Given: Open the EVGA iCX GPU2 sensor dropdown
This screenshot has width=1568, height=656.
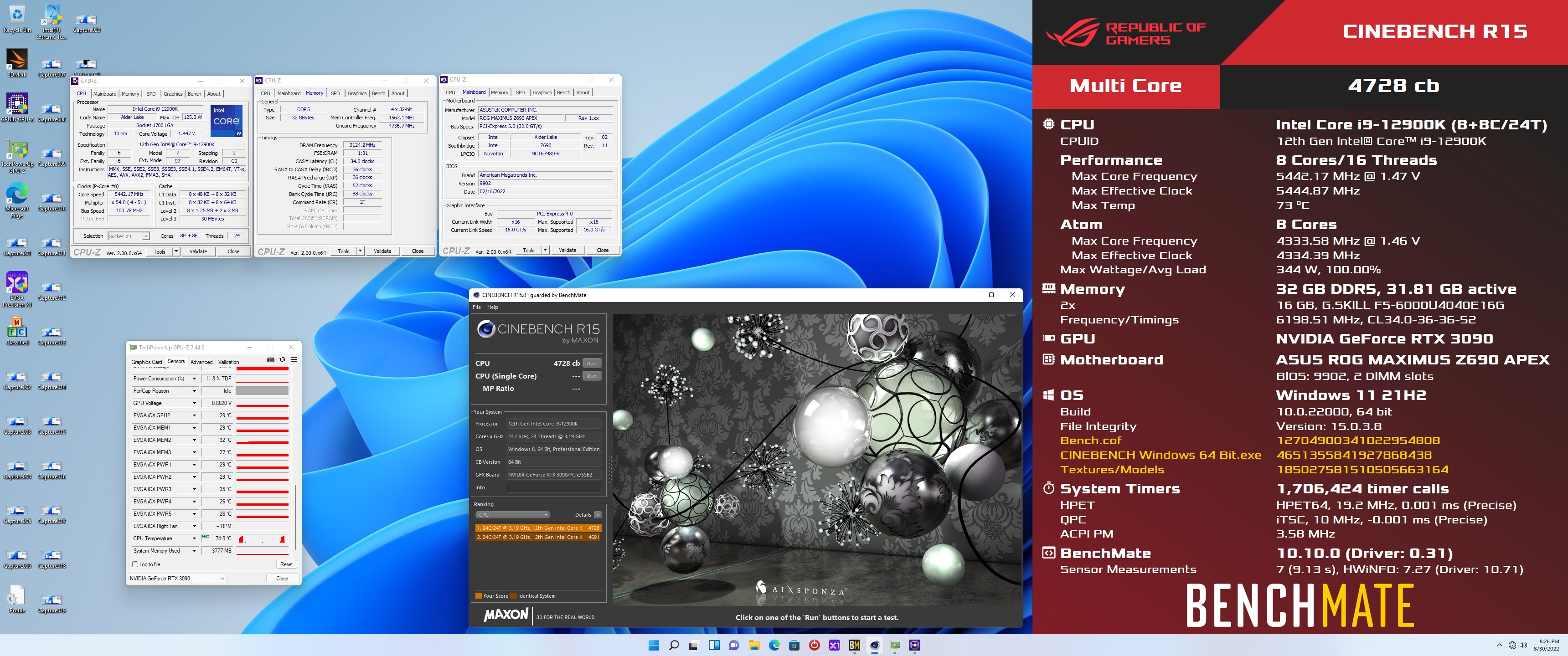Looking at the screenshot, I should [194, 415].
